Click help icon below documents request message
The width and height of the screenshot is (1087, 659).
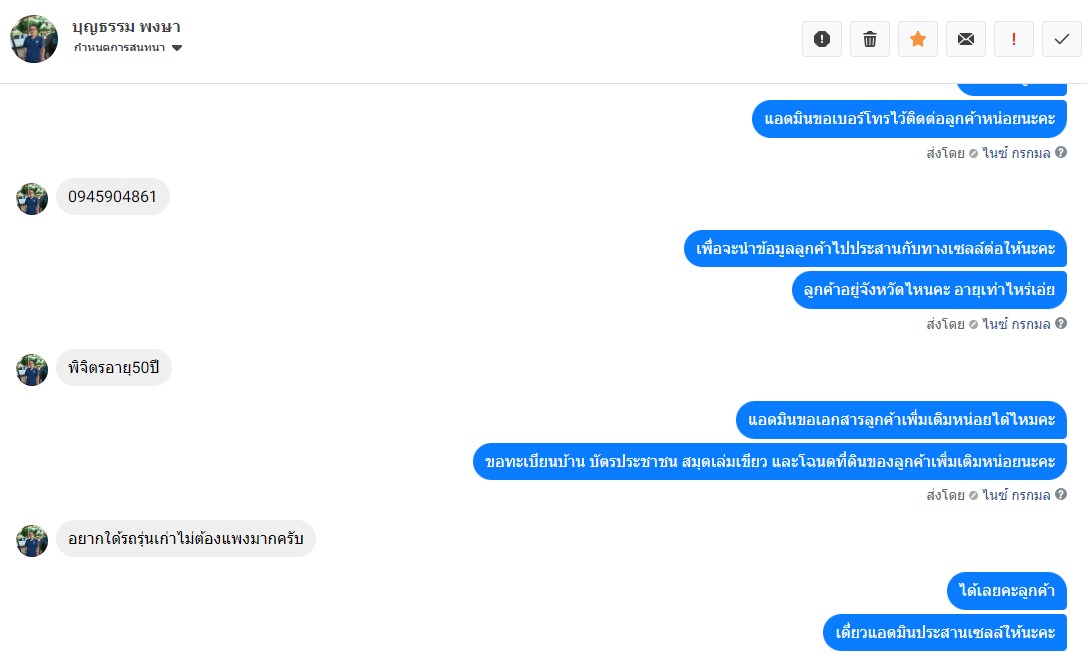click(1061, 495)
